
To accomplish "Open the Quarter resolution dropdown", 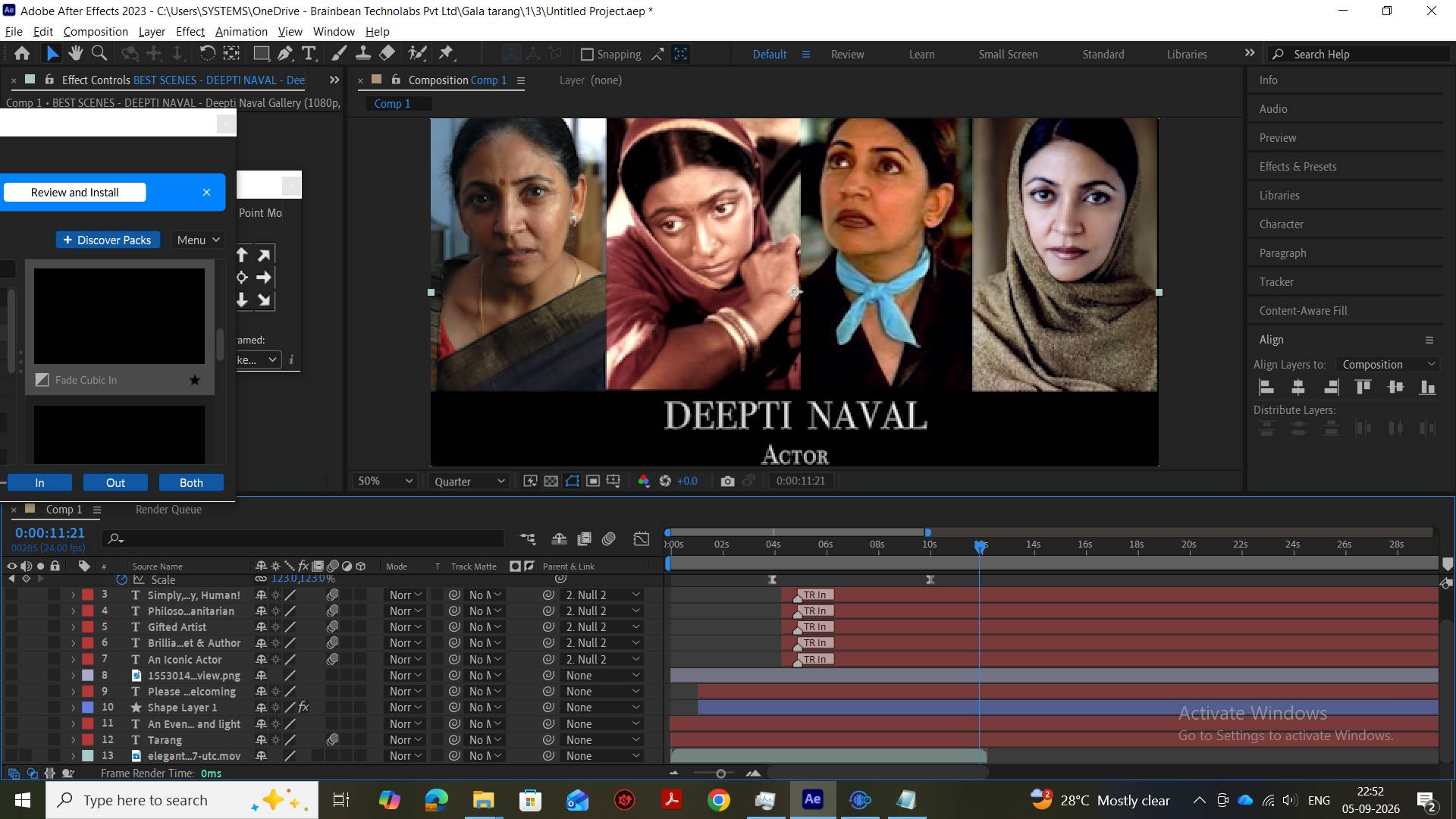I will point(469,482).
